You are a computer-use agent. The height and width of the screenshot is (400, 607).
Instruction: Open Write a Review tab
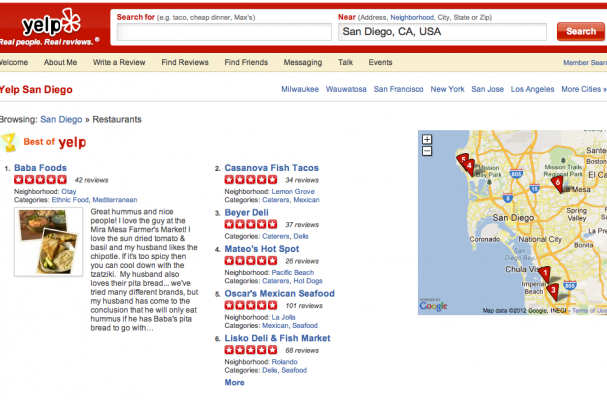119,62
